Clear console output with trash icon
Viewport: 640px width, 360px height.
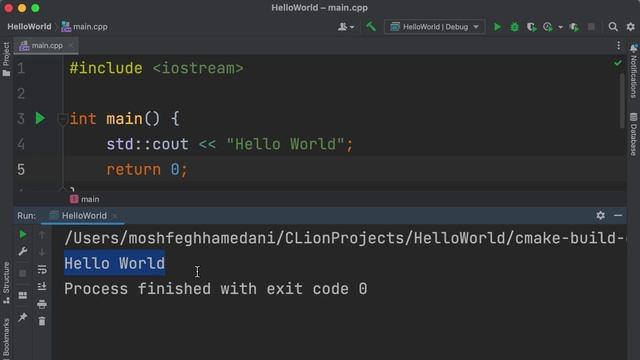[42, 321]
